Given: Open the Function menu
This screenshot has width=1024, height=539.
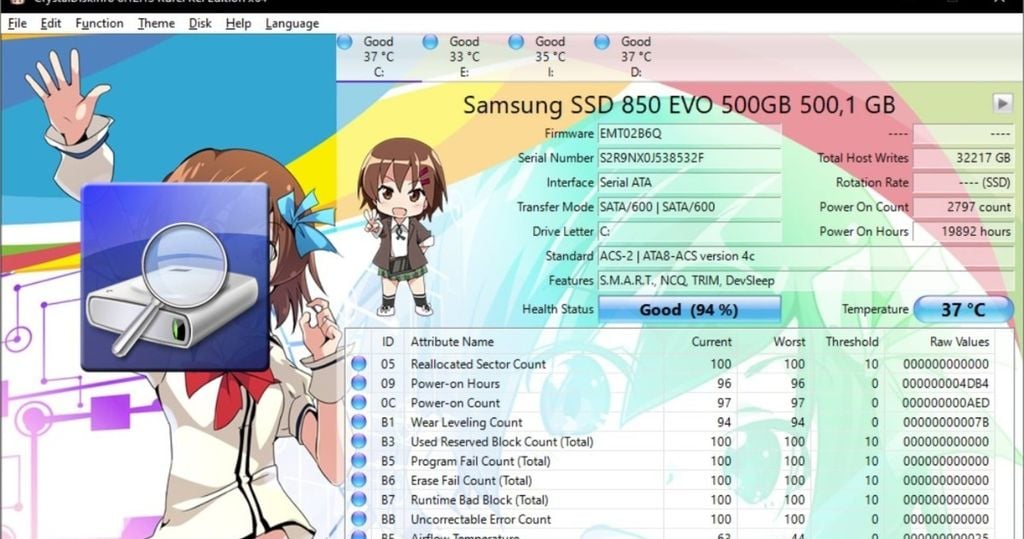Looking at the screenshot, I should pyautogui.click(x=99, y=24).
